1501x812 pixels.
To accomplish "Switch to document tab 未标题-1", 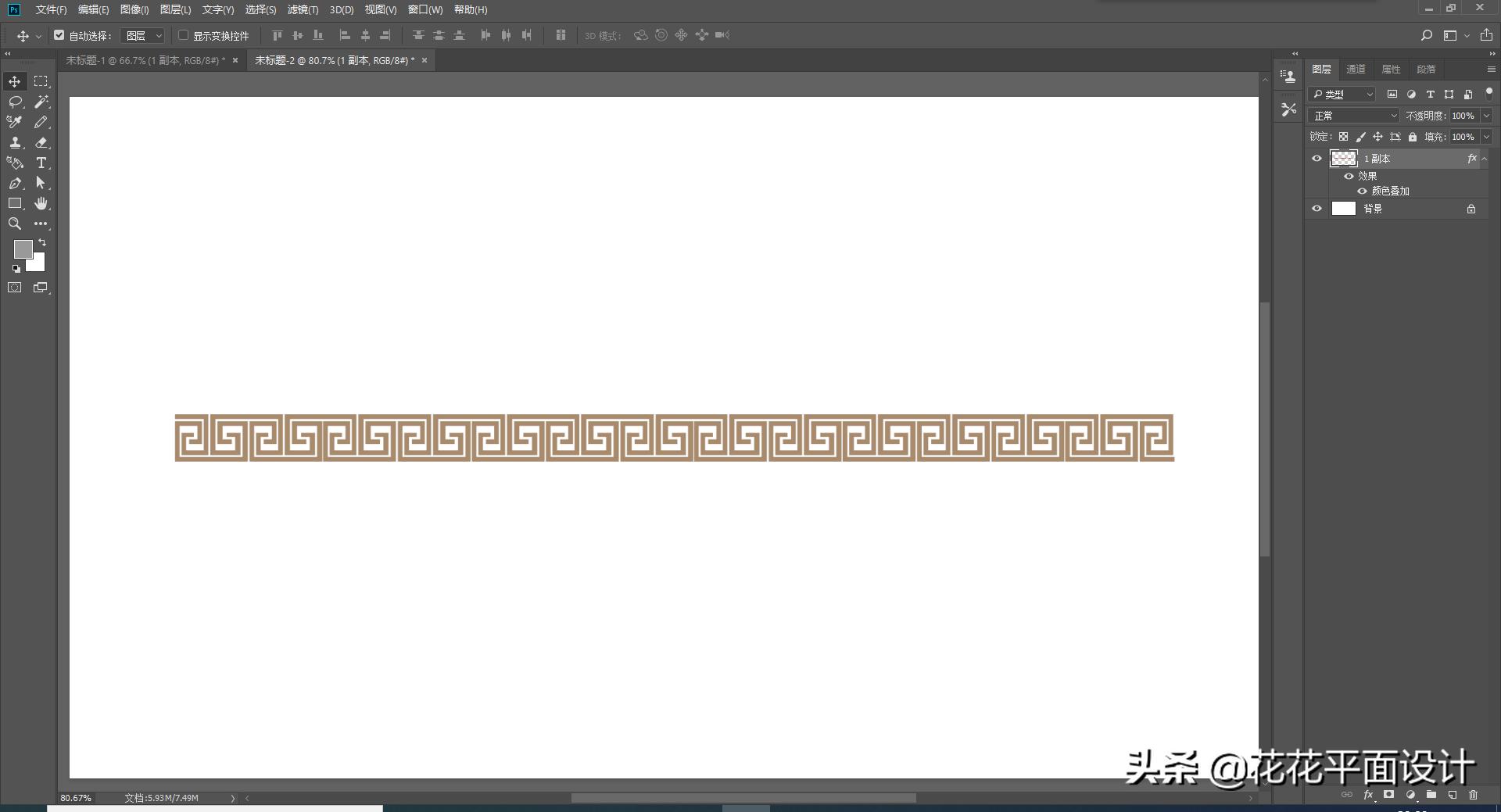I will (145, 60).
